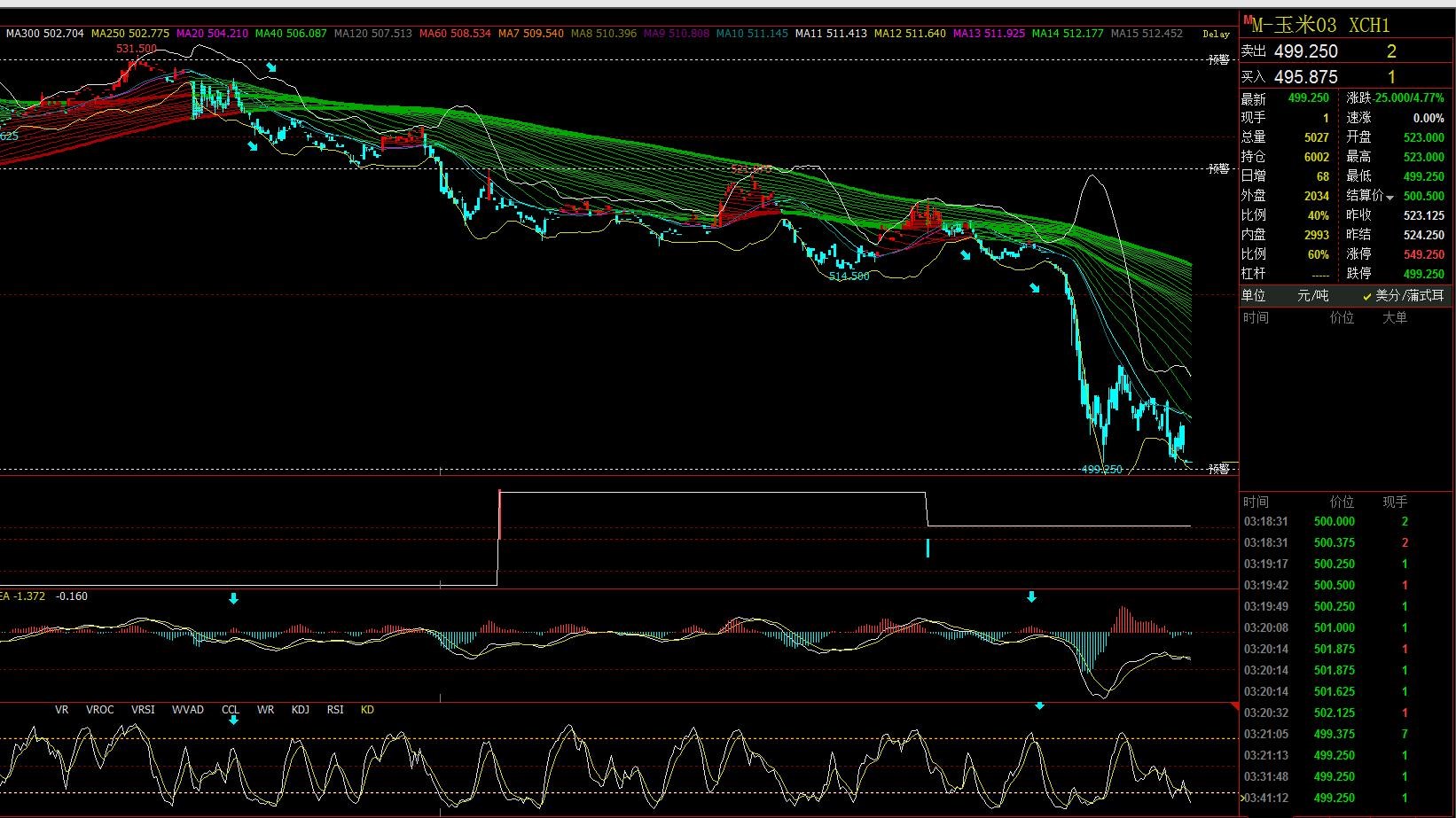Click the middle 预警 alert label

(1219, 168)
